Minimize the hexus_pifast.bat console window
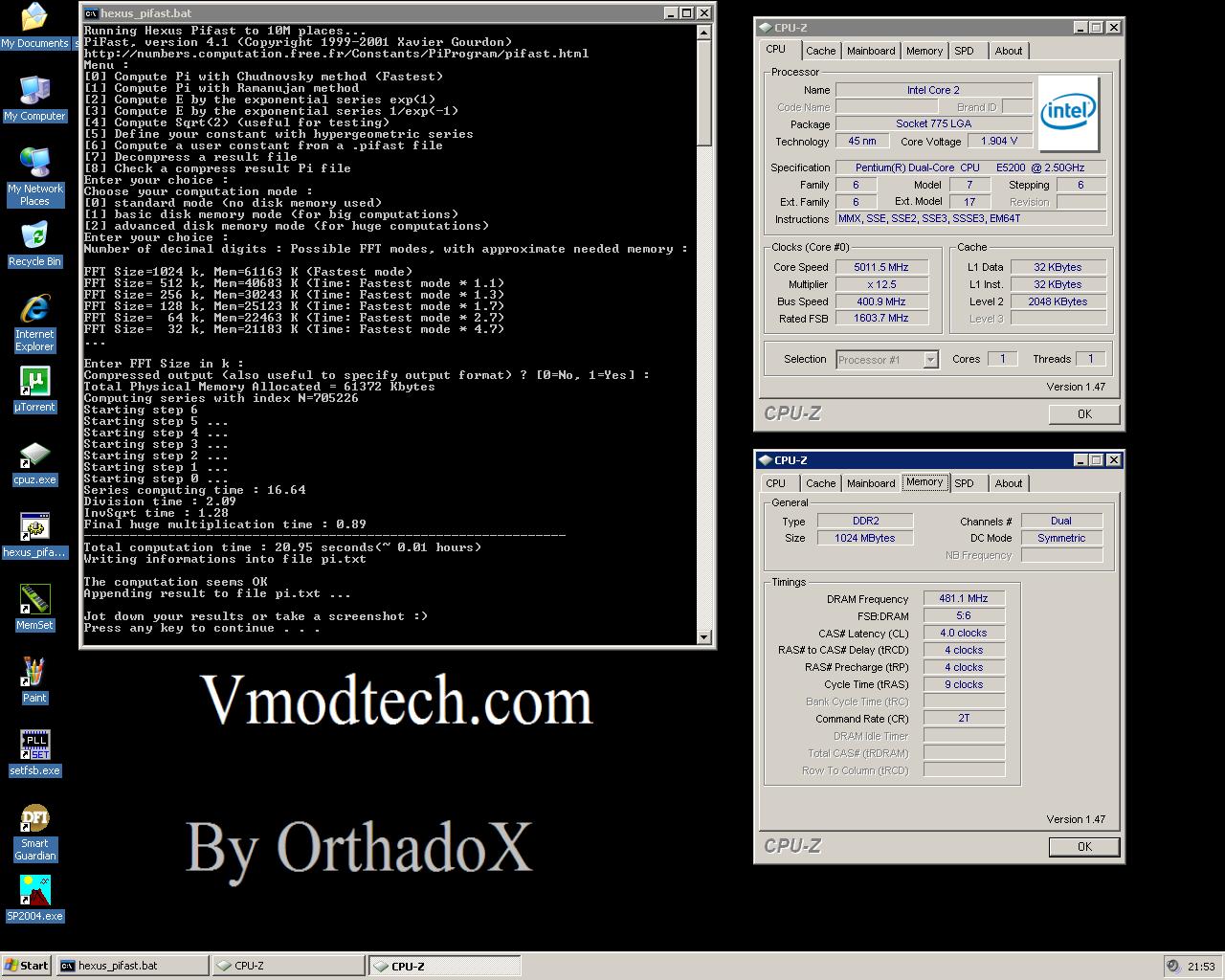The height and width of the screenshot is (980, 1225). tap(671, 13)
